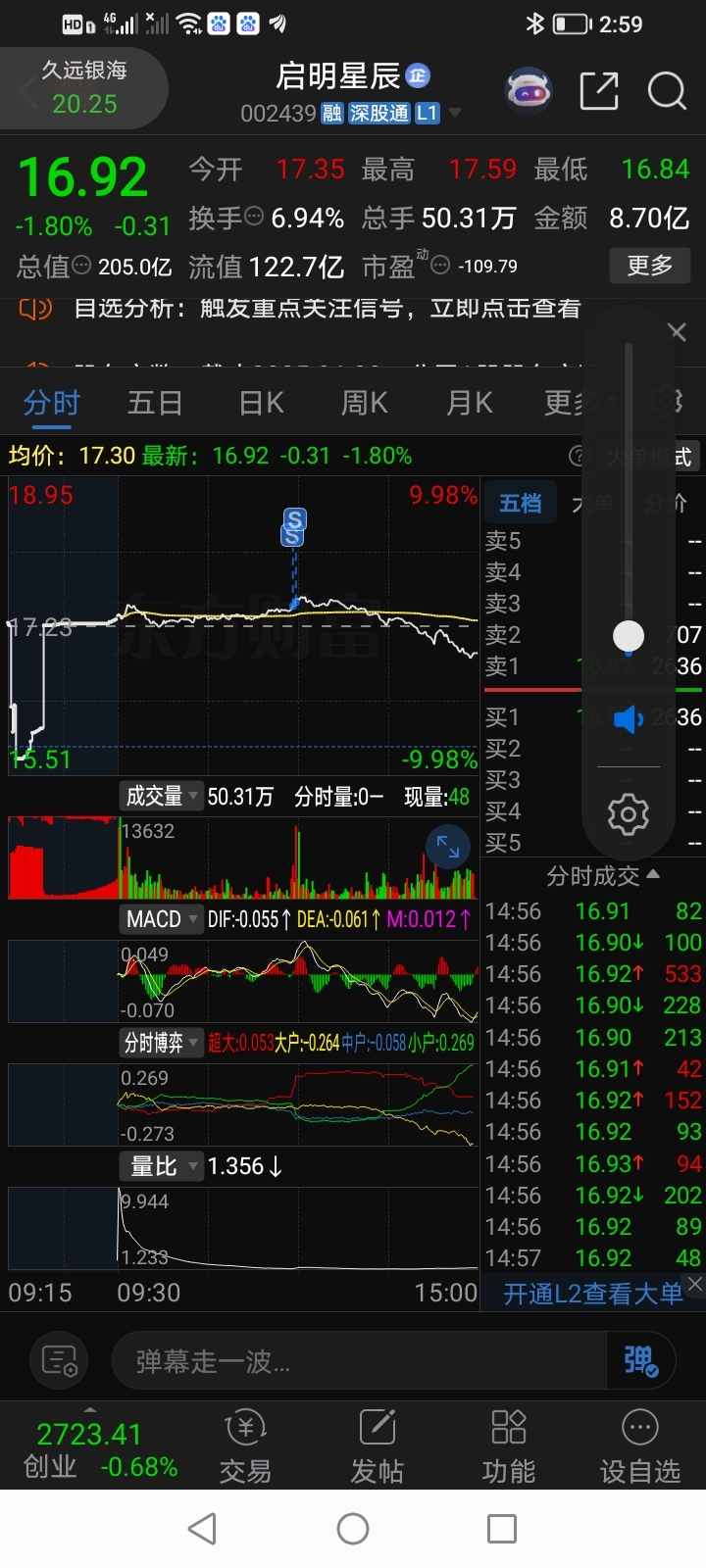
Task: Expand chart to fullscreen with arrows icon
Action: click(448, 848)
